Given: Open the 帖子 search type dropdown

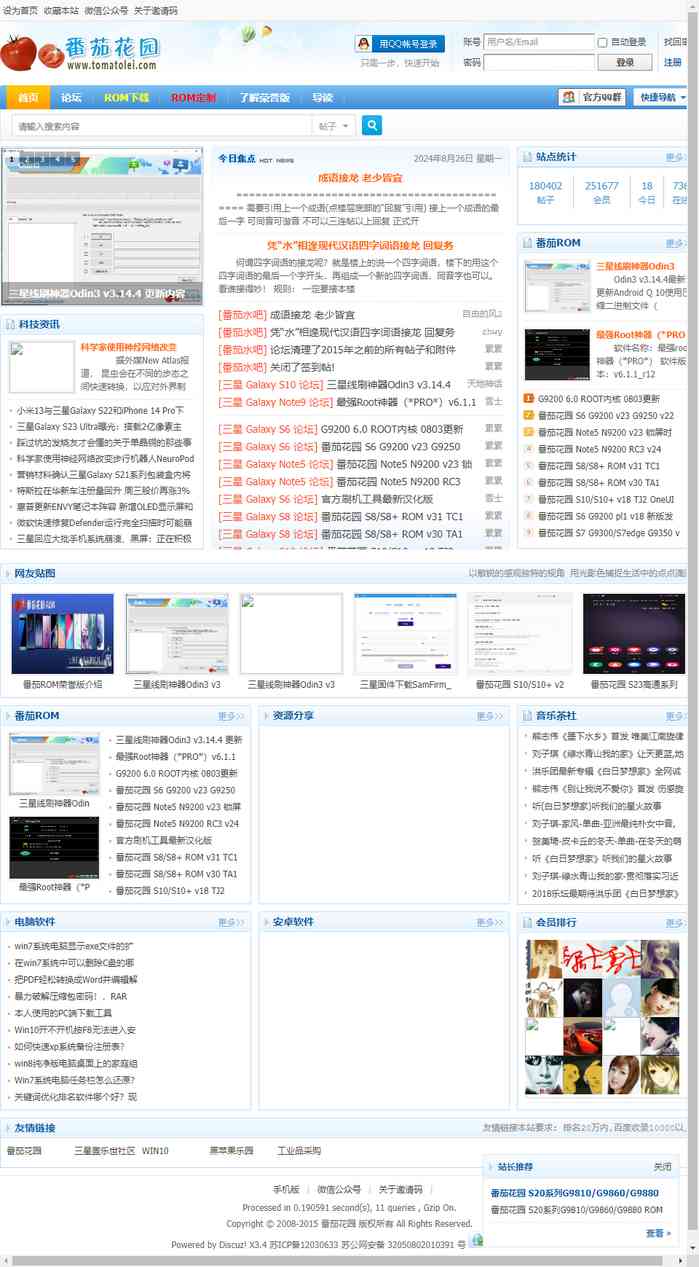Looking at the screenshot, I should (334, 126).
